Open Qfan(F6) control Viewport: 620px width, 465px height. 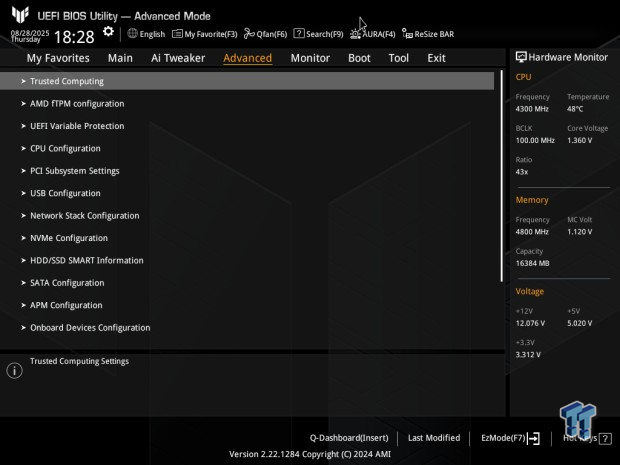pyautogui.click(x=272, y=34)
